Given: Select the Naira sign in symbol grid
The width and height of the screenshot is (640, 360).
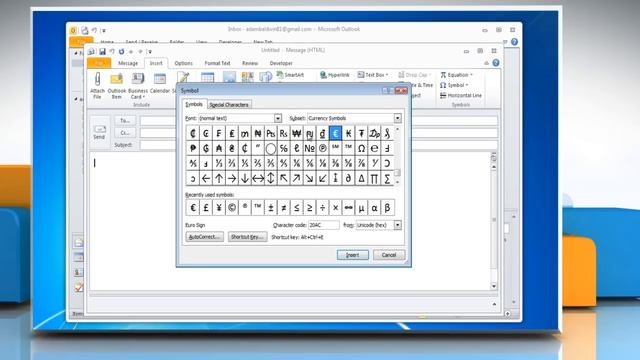Looking at the screenshot, I should pyautogui.click(x=258, y=133).
